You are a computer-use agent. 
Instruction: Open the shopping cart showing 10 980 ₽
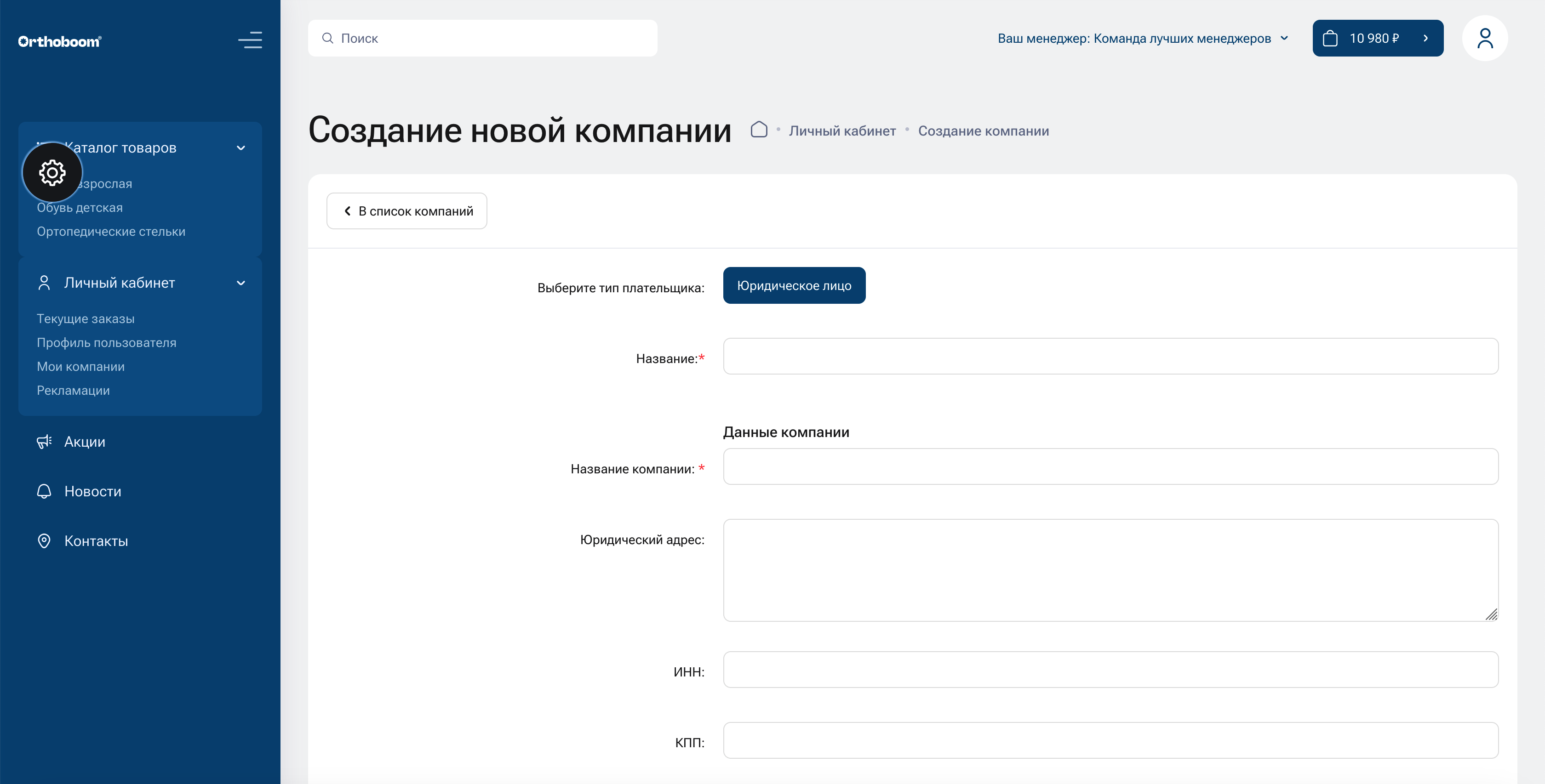(1378, 38)
